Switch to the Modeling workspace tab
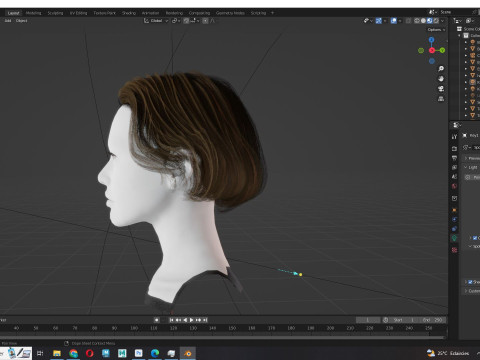The image size is (480, 360). (33, 13)
